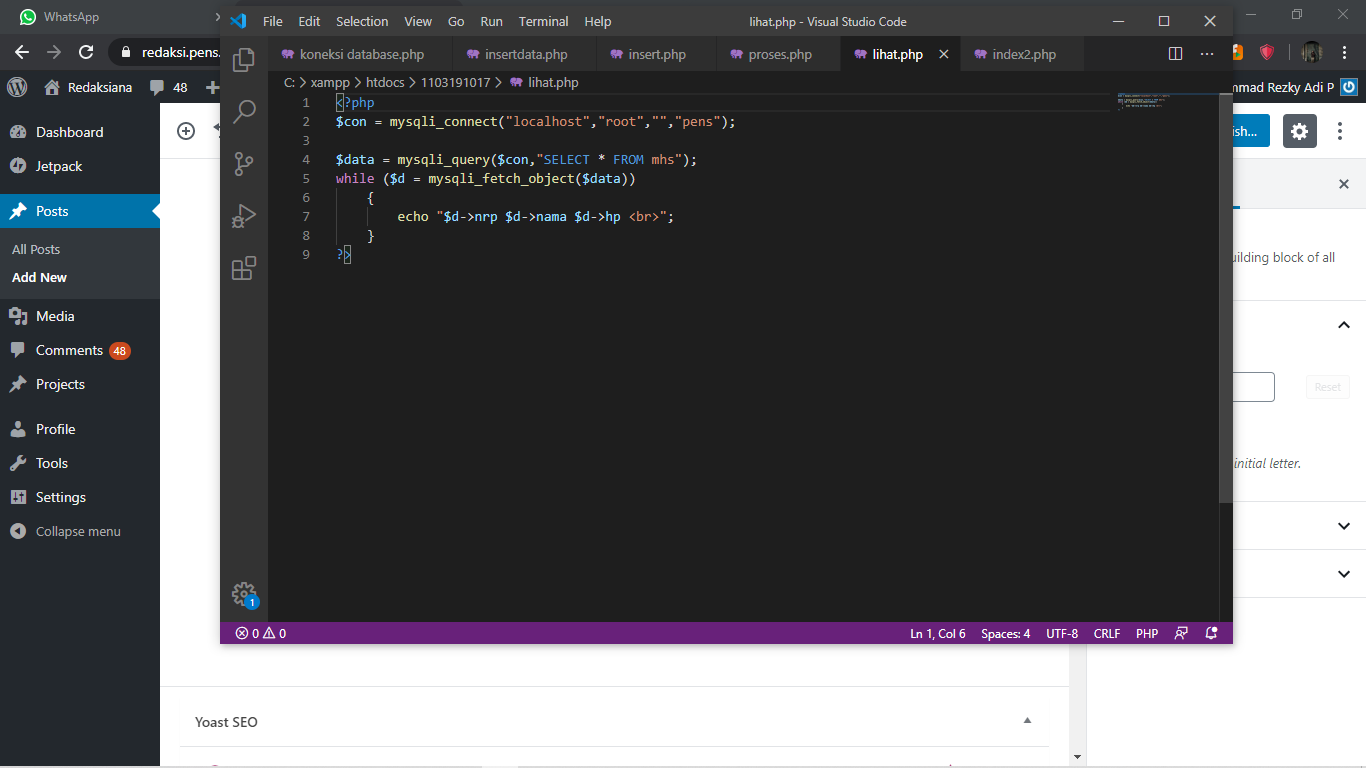Open the Explorer view in activity bar

pyautogui.click(x=244, y=61)
